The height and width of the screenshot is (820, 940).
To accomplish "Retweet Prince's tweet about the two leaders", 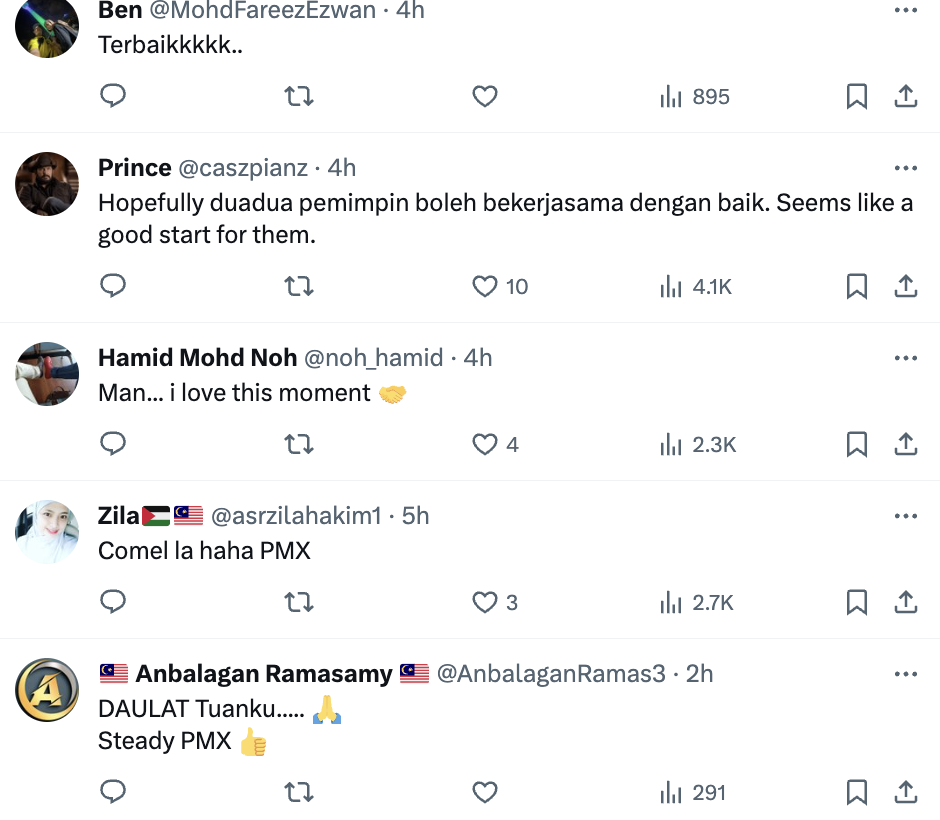I will point(298,286).
